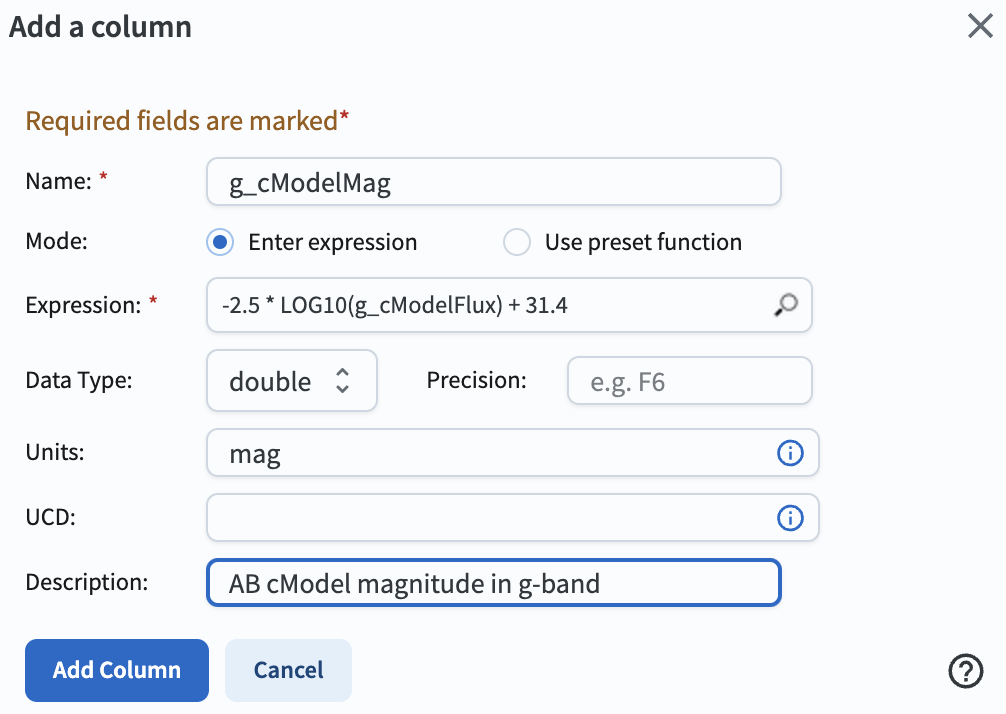Select the Use preset function mode
Viewport: 1006px width, 714px height.
pos(517,242)
